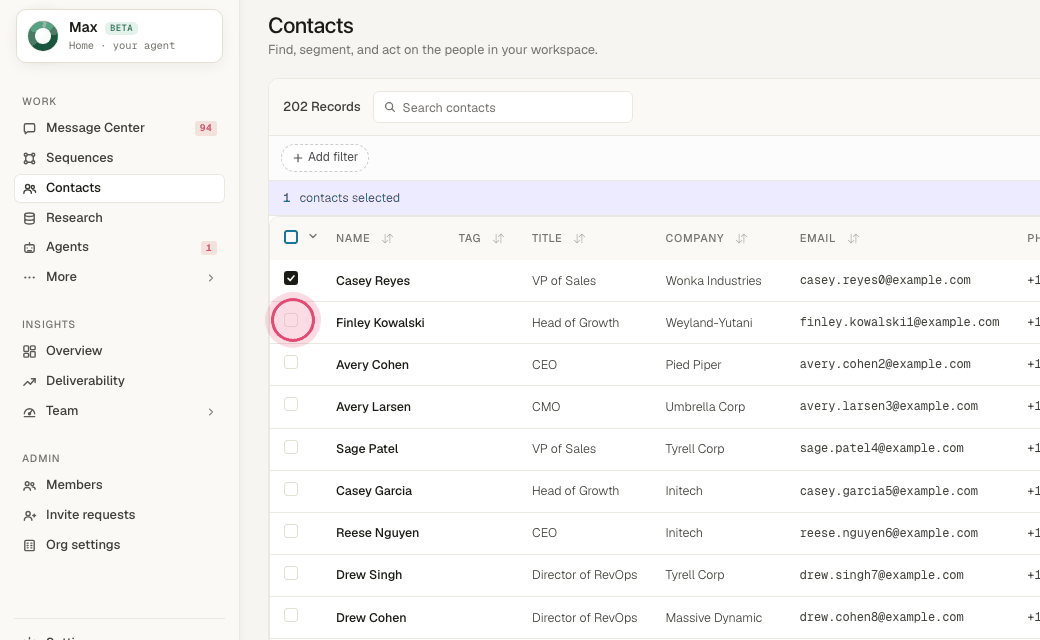Check the Finley Kowalski row checkbox

(x=291, y=320)
